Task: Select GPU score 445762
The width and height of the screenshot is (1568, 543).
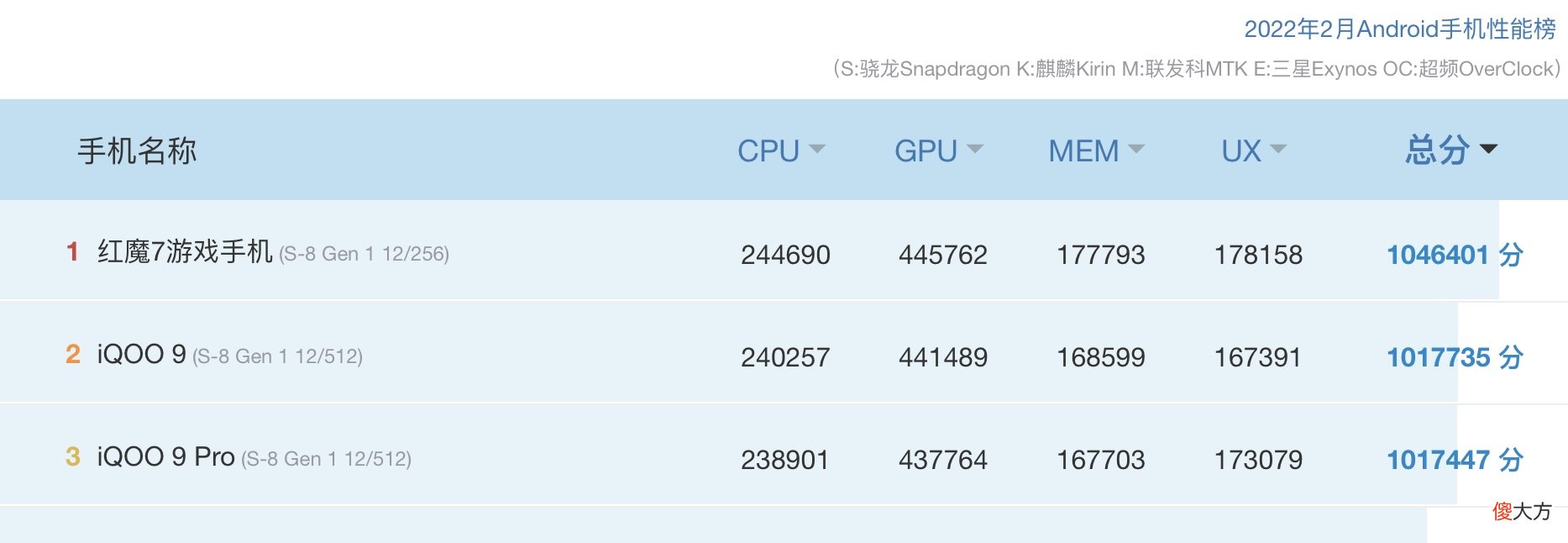Action: point(943,255)
